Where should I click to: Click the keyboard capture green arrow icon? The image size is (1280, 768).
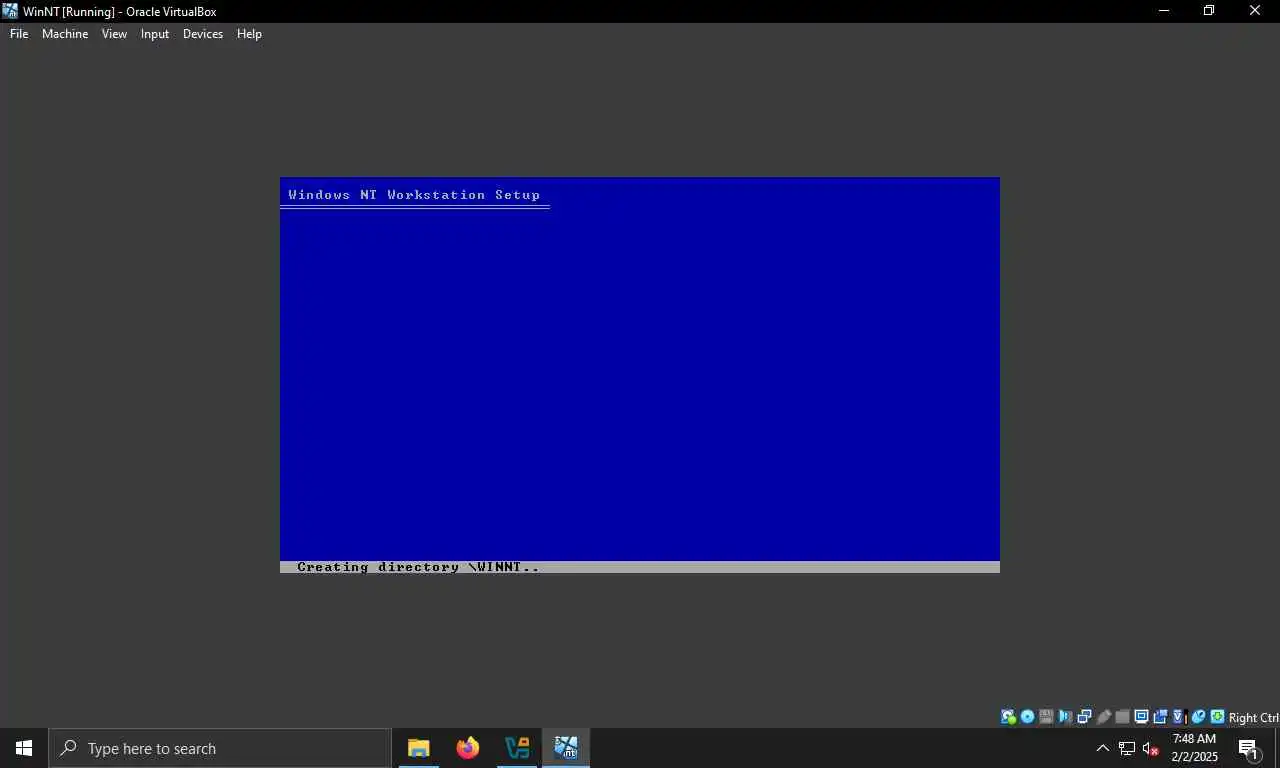pos(1217,717)
